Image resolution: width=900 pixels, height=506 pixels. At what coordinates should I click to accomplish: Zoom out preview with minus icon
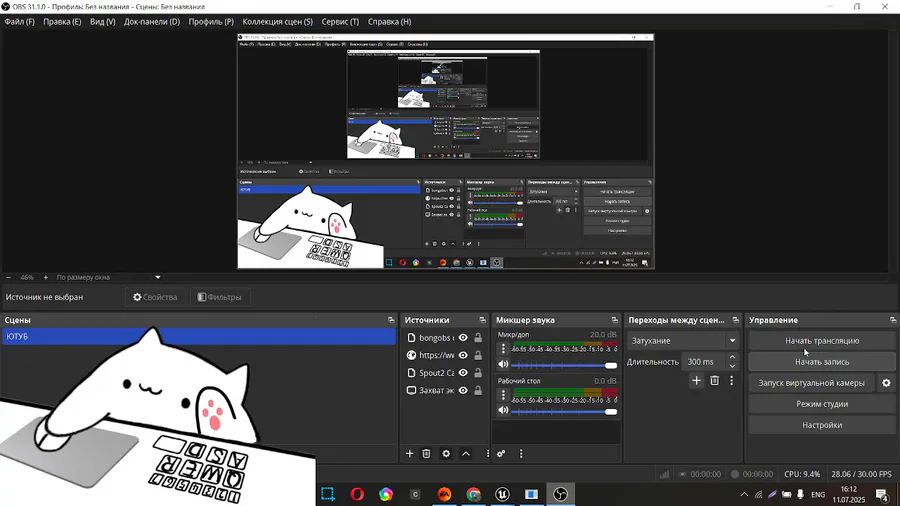pos(8,277)
